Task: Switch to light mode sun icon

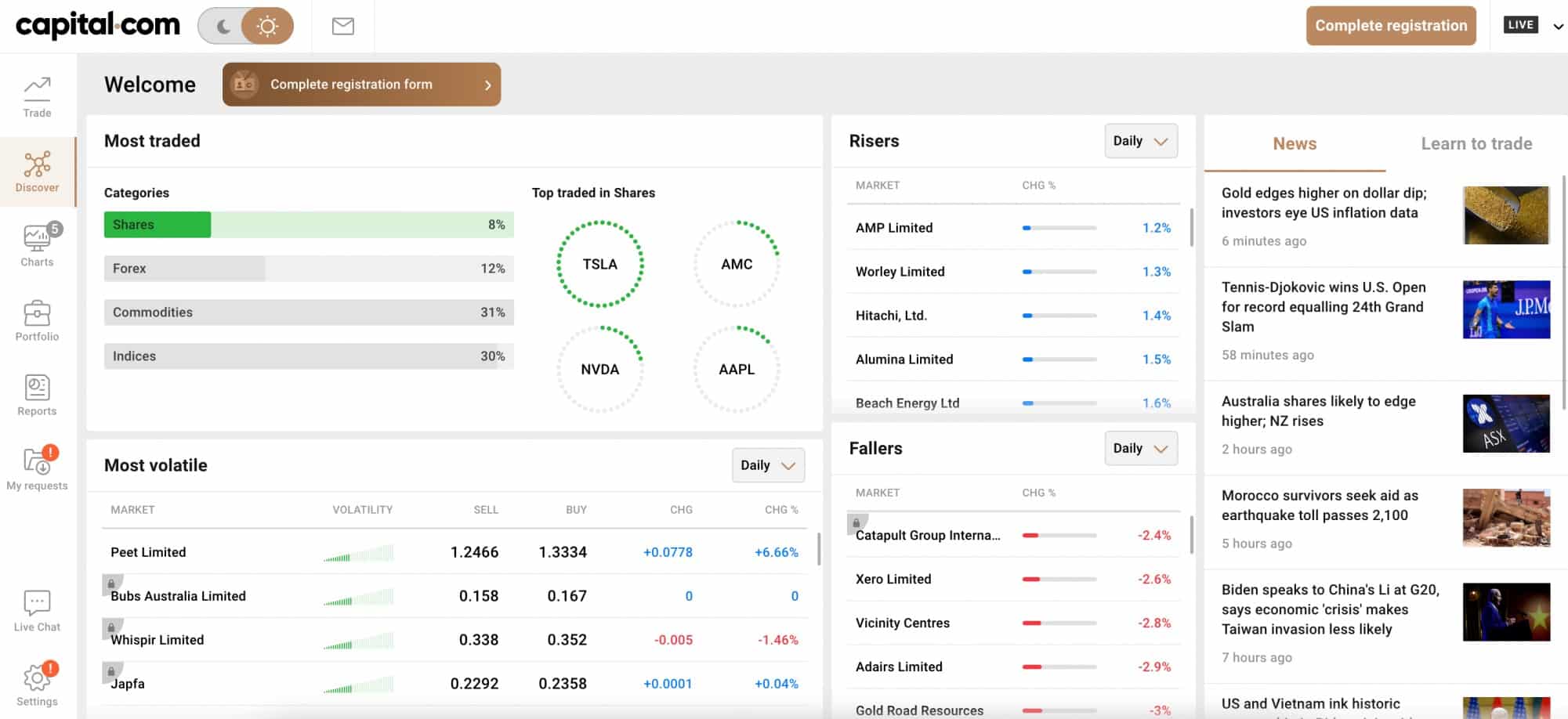Action: (267, 27)
